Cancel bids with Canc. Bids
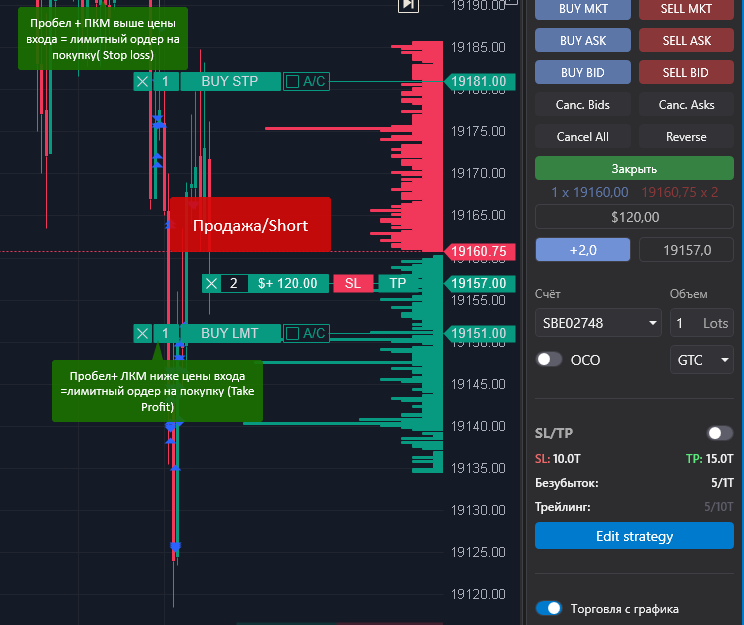Image resolution: width=744 pixels, height=625 pixels. point(583,104)
